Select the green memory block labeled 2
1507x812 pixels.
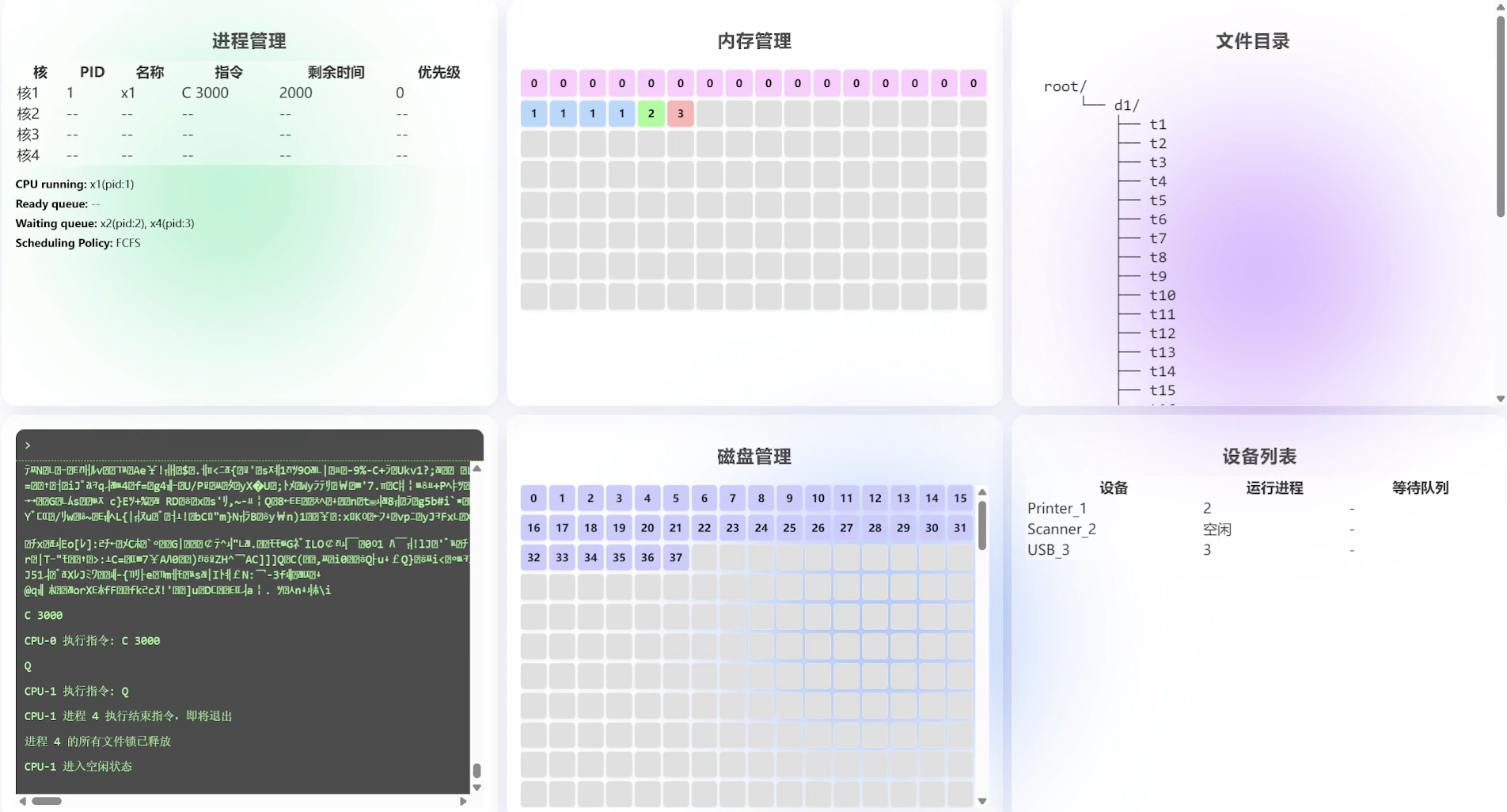pos(651,113)
